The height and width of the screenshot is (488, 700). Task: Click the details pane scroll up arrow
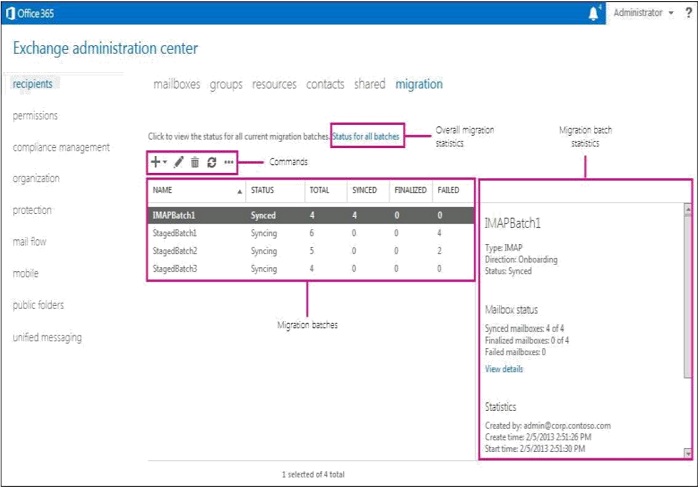(688, 208)
